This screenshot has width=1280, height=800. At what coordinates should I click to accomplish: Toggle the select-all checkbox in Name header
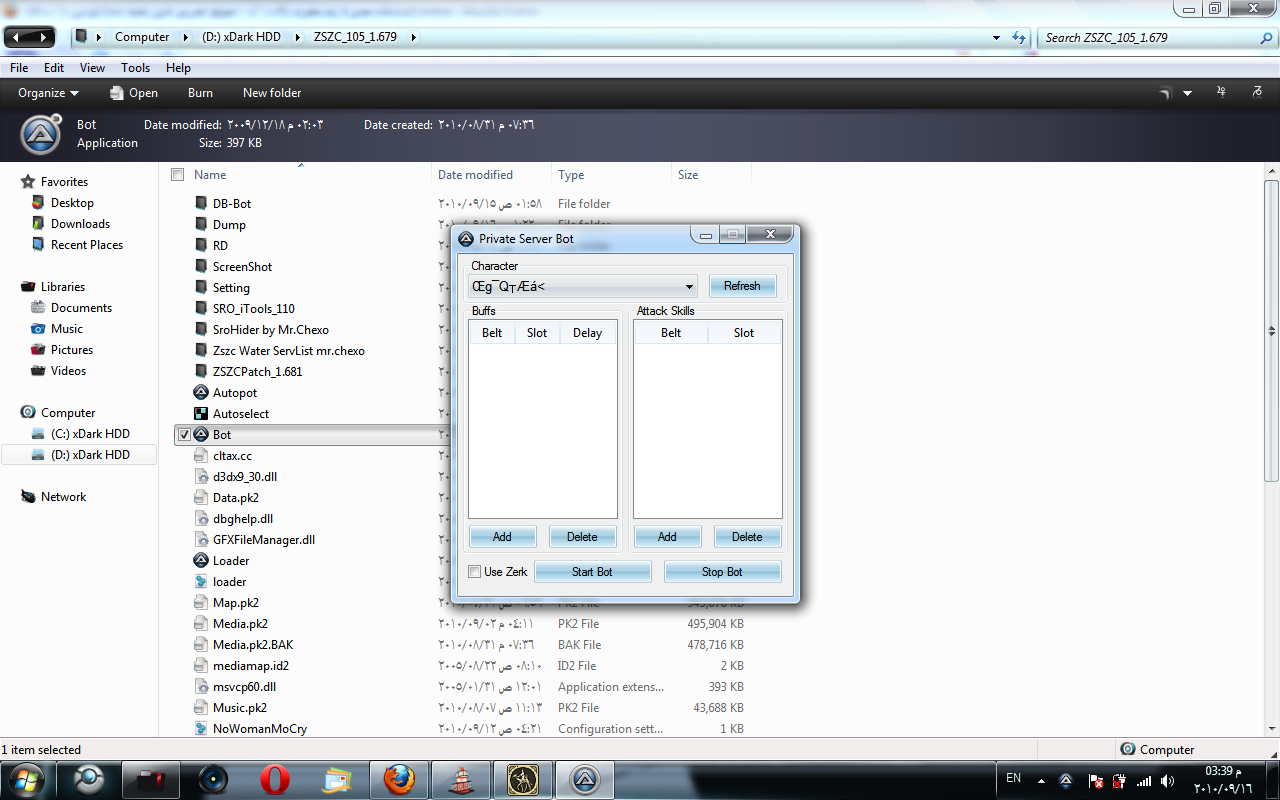click(178, 175)
